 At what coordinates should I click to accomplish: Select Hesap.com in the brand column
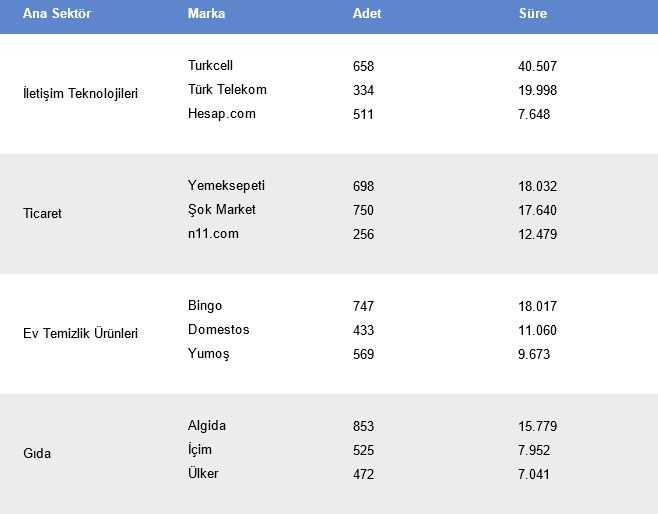[x=222, y=114]
